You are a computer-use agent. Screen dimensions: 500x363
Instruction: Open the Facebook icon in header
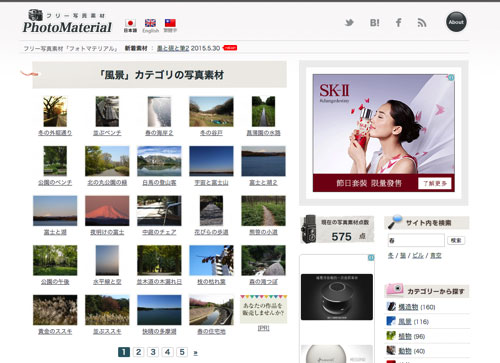(x=398, y=23)
